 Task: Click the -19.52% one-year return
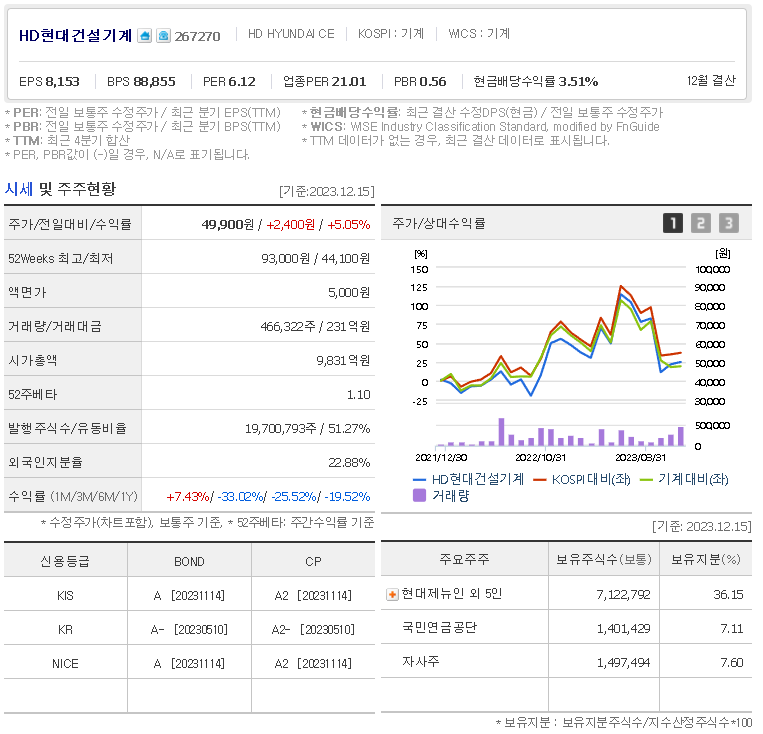coord(347,497)
